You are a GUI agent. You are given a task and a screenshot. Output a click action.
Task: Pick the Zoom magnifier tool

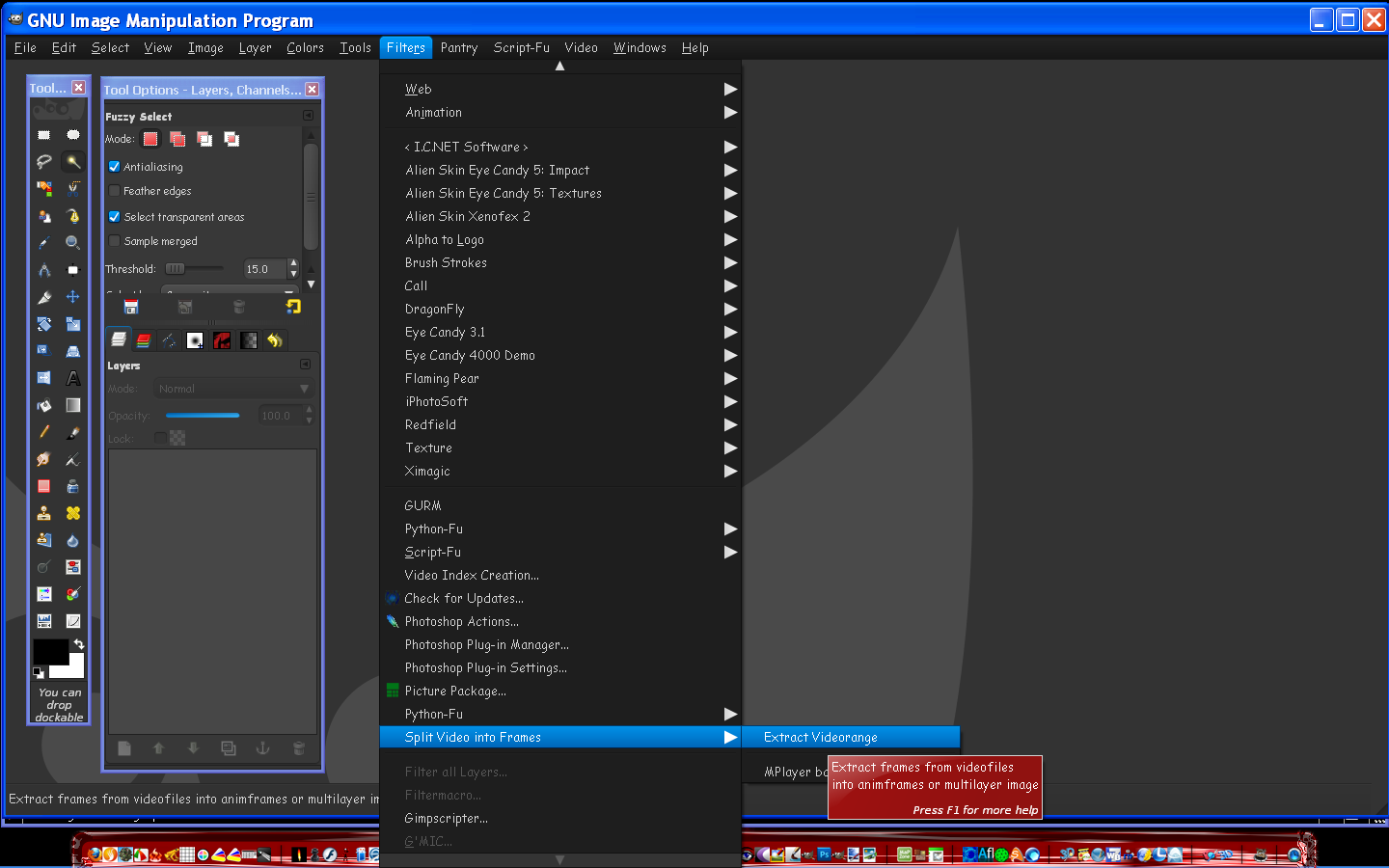click(x=73, y=243)
